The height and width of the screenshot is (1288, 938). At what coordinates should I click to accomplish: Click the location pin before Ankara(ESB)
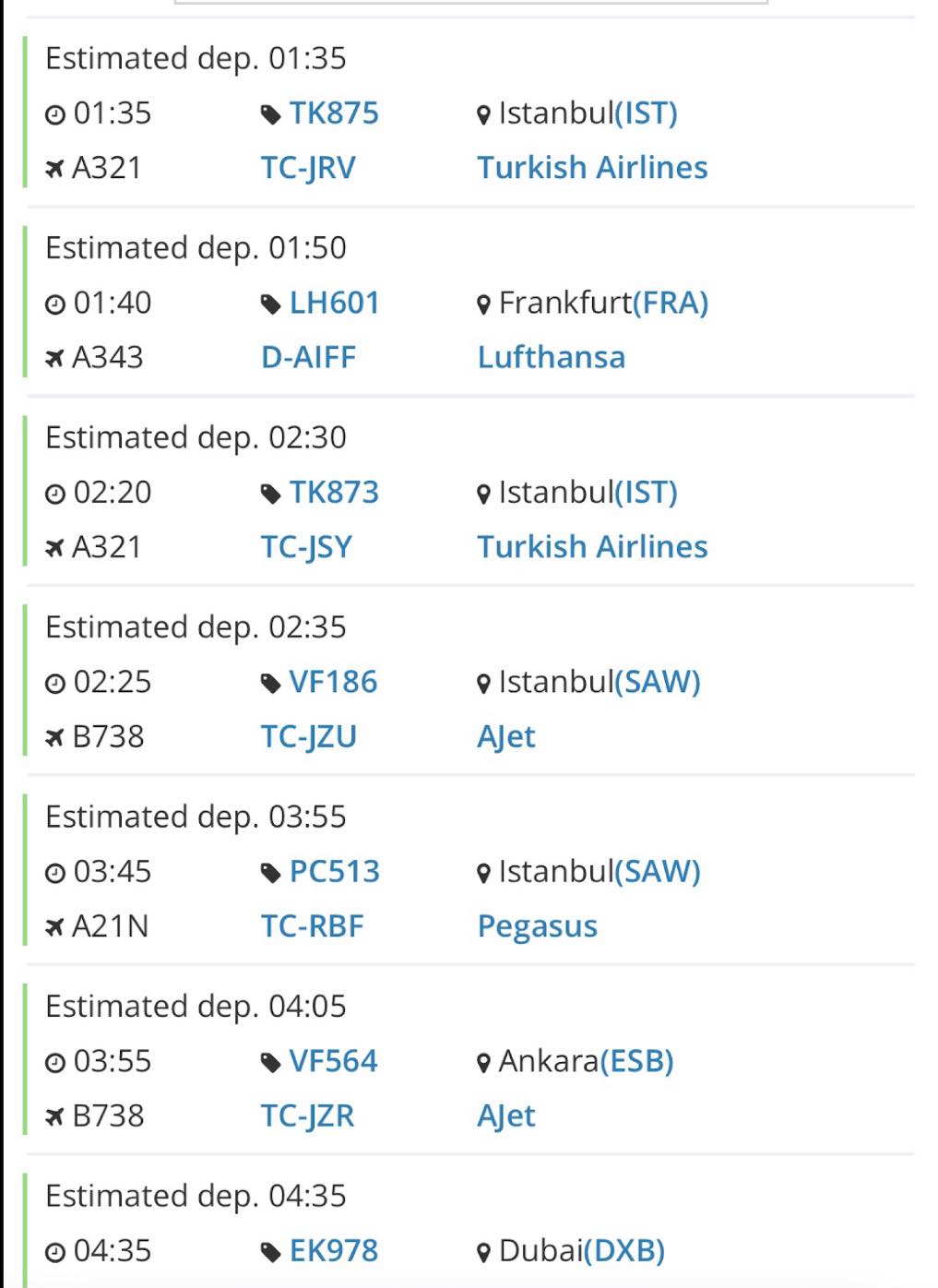483,1063
